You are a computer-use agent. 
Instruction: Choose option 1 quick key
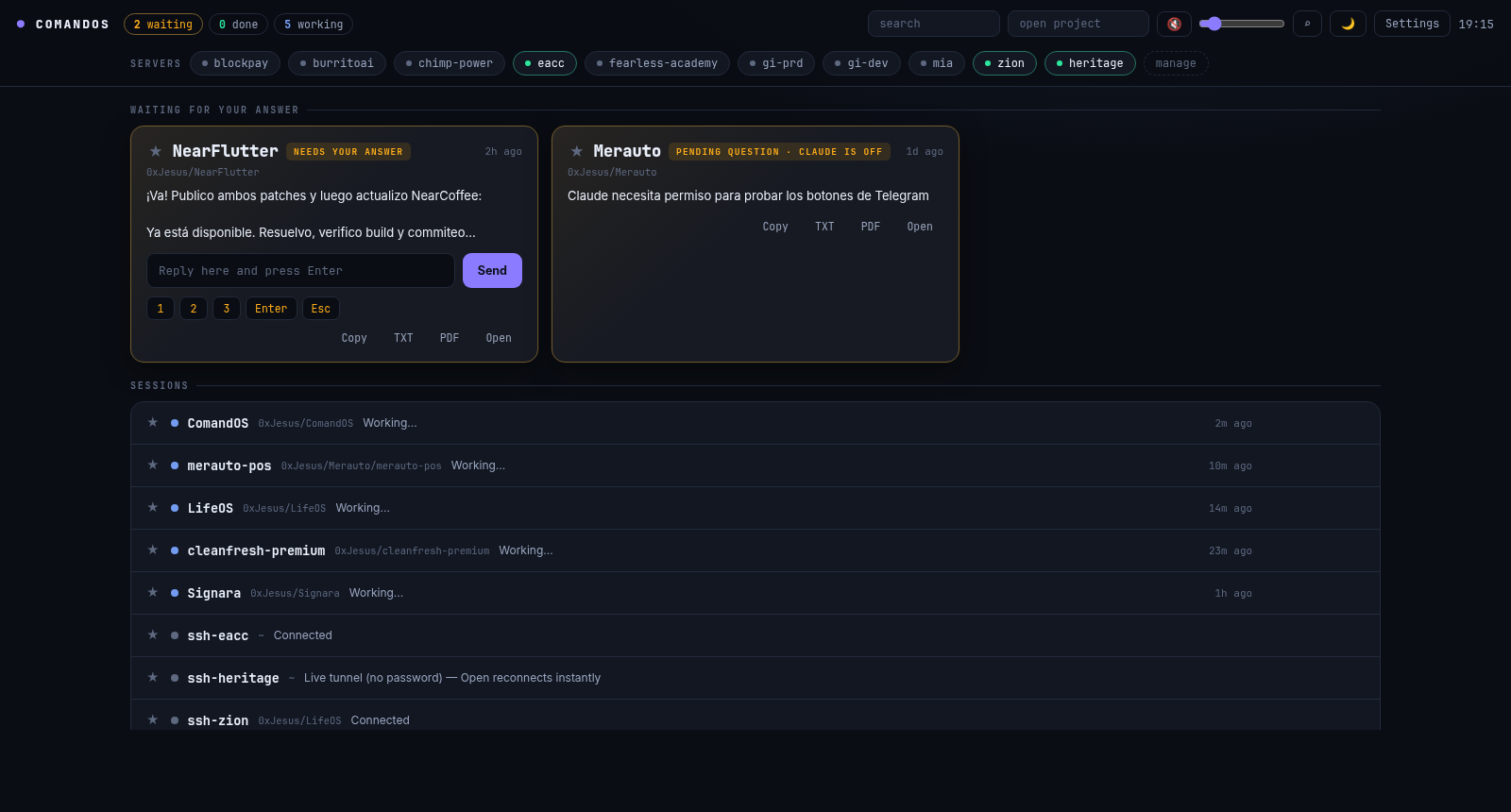(161, 309)
